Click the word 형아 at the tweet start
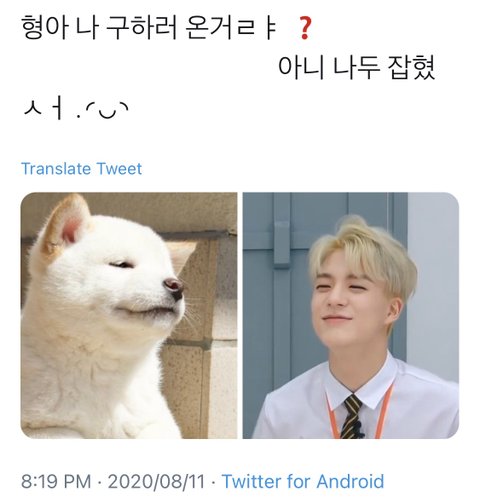 tap(44, 28)
